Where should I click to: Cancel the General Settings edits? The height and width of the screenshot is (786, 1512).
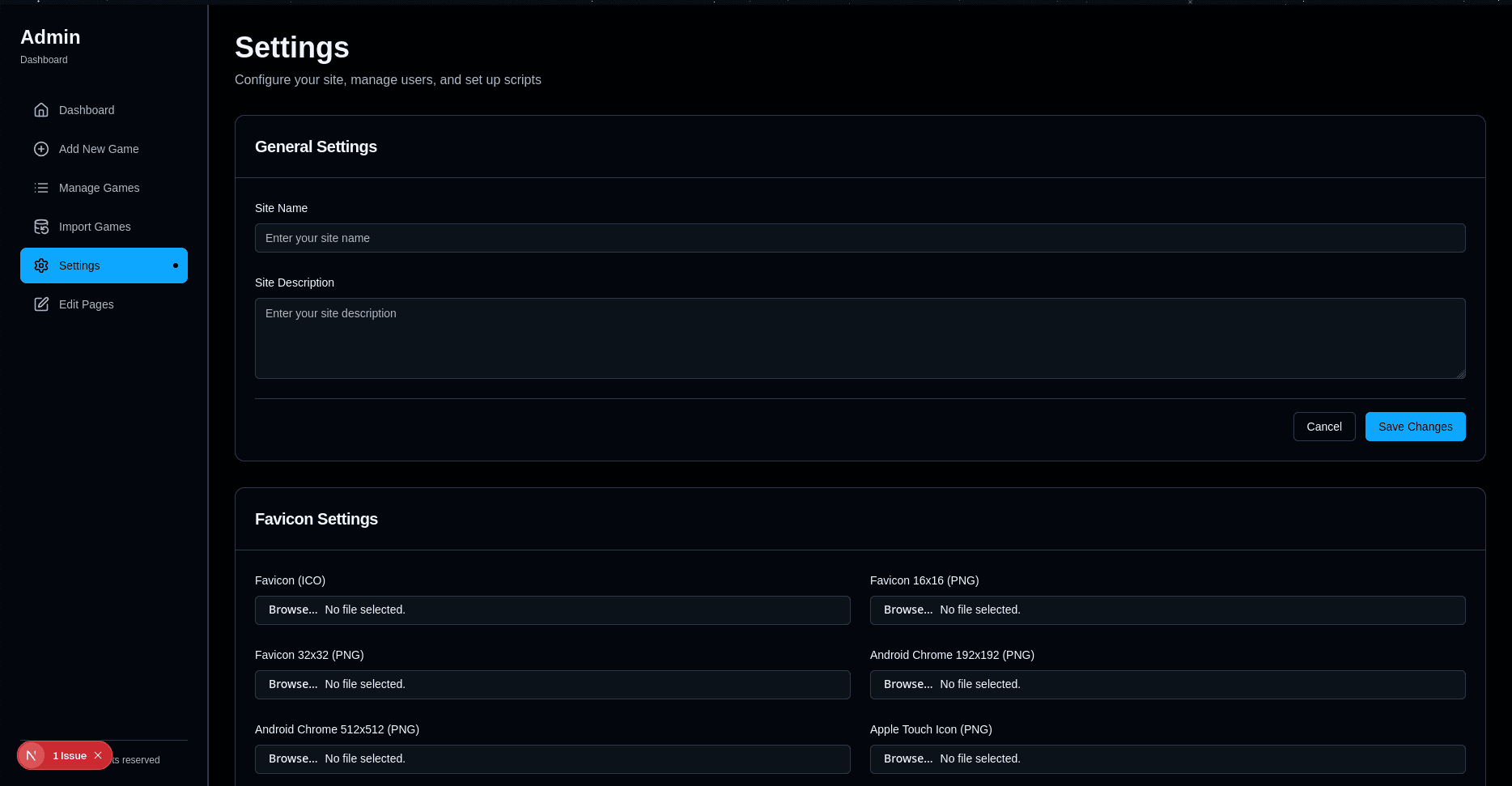(x=1324, y=427)
